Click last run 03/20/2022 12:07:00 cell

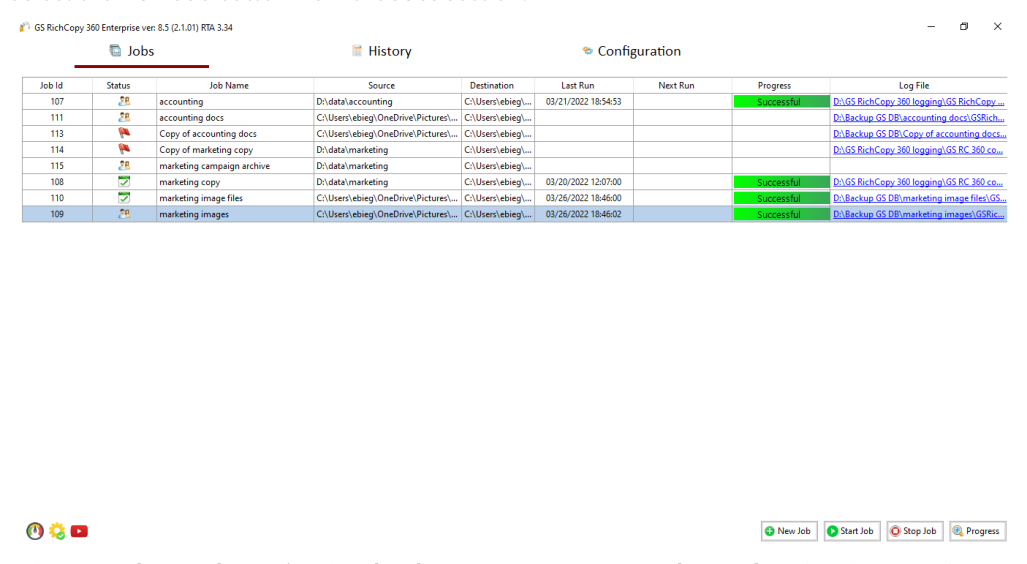(x=584, y=181)
